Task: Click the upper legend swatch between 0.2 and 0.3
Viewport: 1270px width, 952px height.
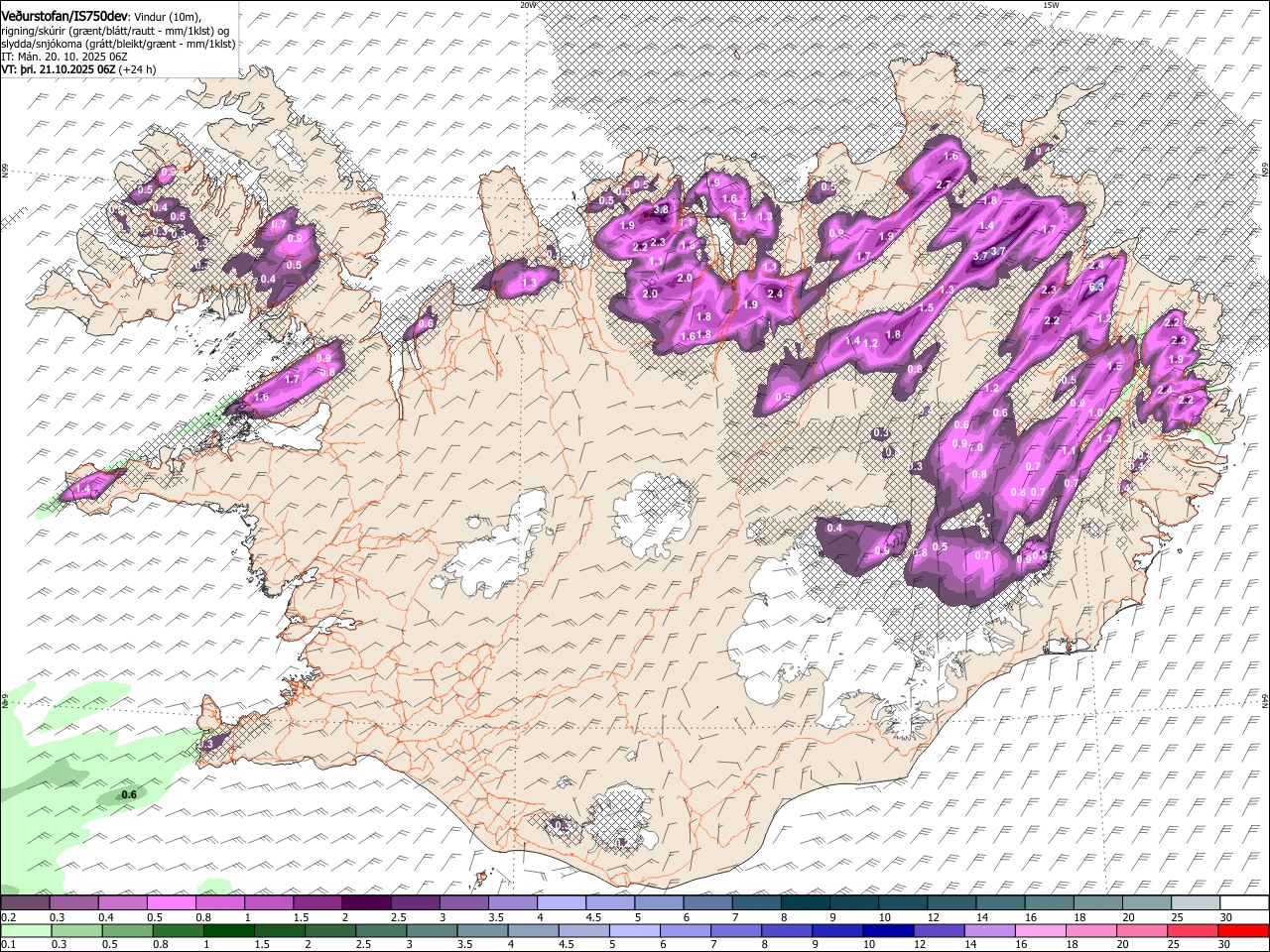Action: point(25,903)
